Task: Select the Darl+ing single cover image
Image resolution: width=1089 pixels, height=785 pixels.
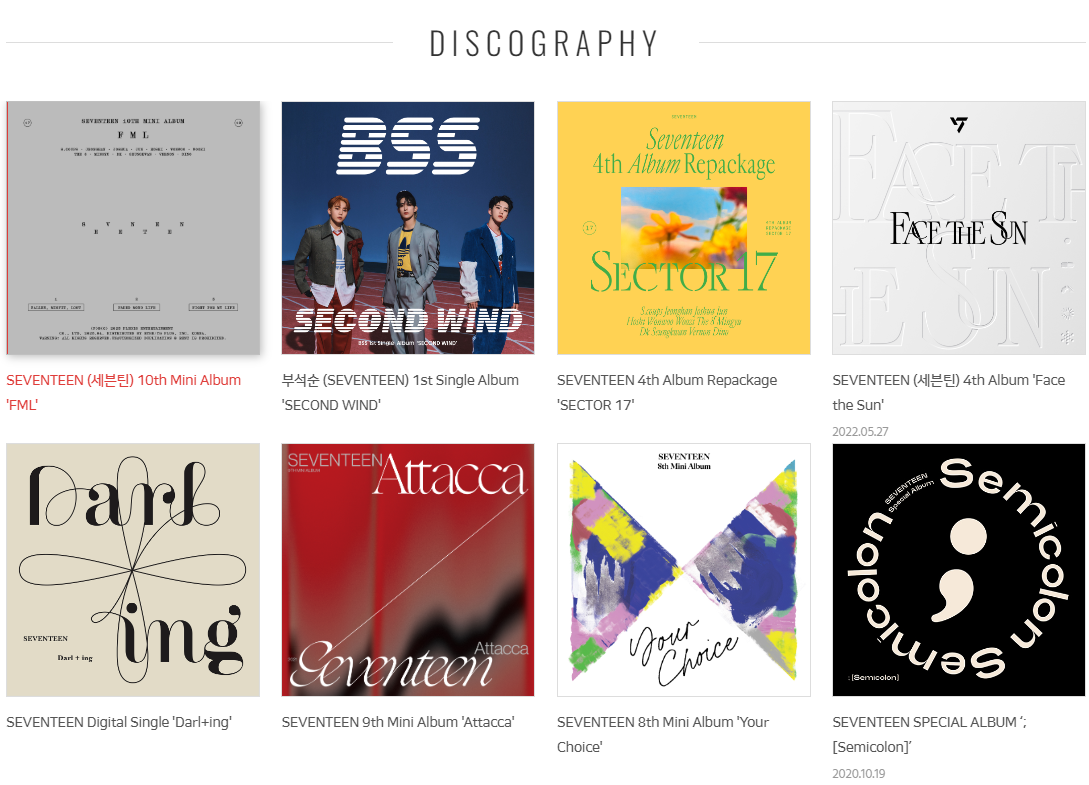Action: tap(133, 570)
